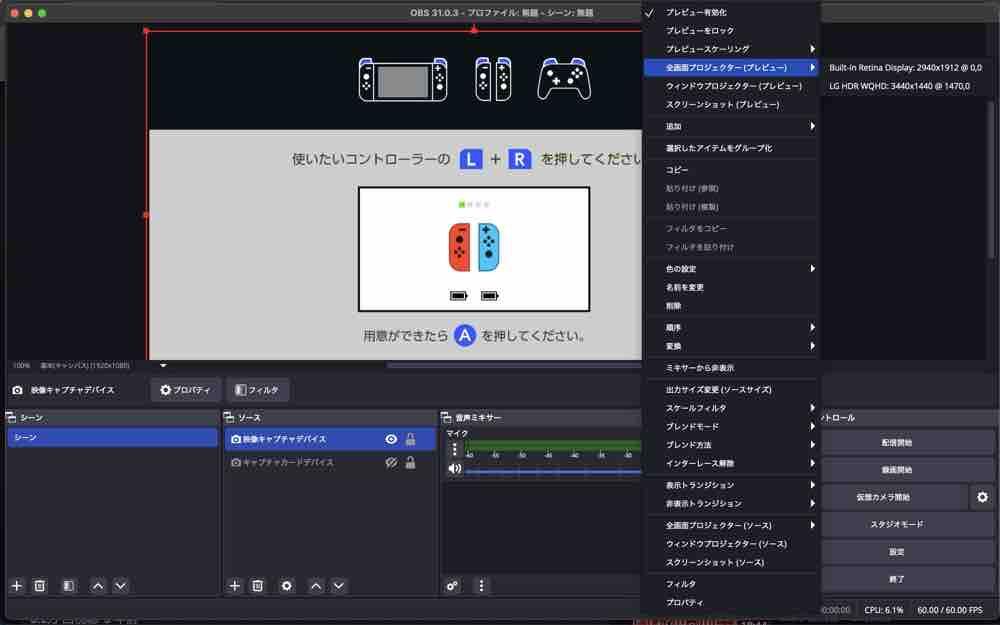
Task: Move the source up in Sources panel
Action: click(x=316, y=585)
